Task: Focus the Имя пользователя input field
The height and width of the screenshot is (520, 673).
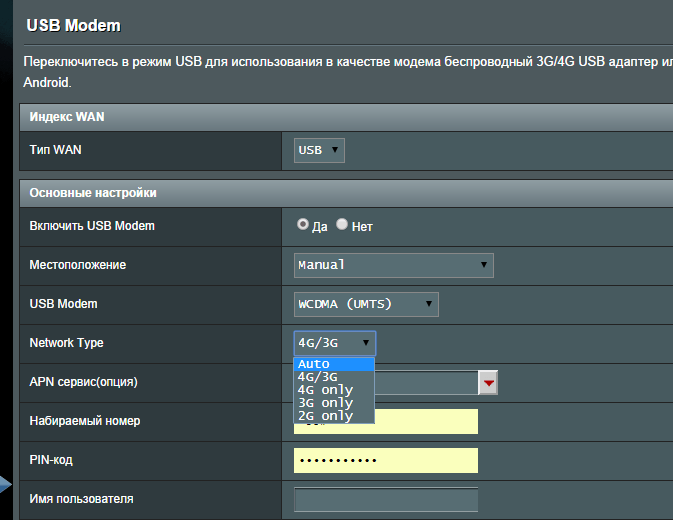Action: pos(386,499)
